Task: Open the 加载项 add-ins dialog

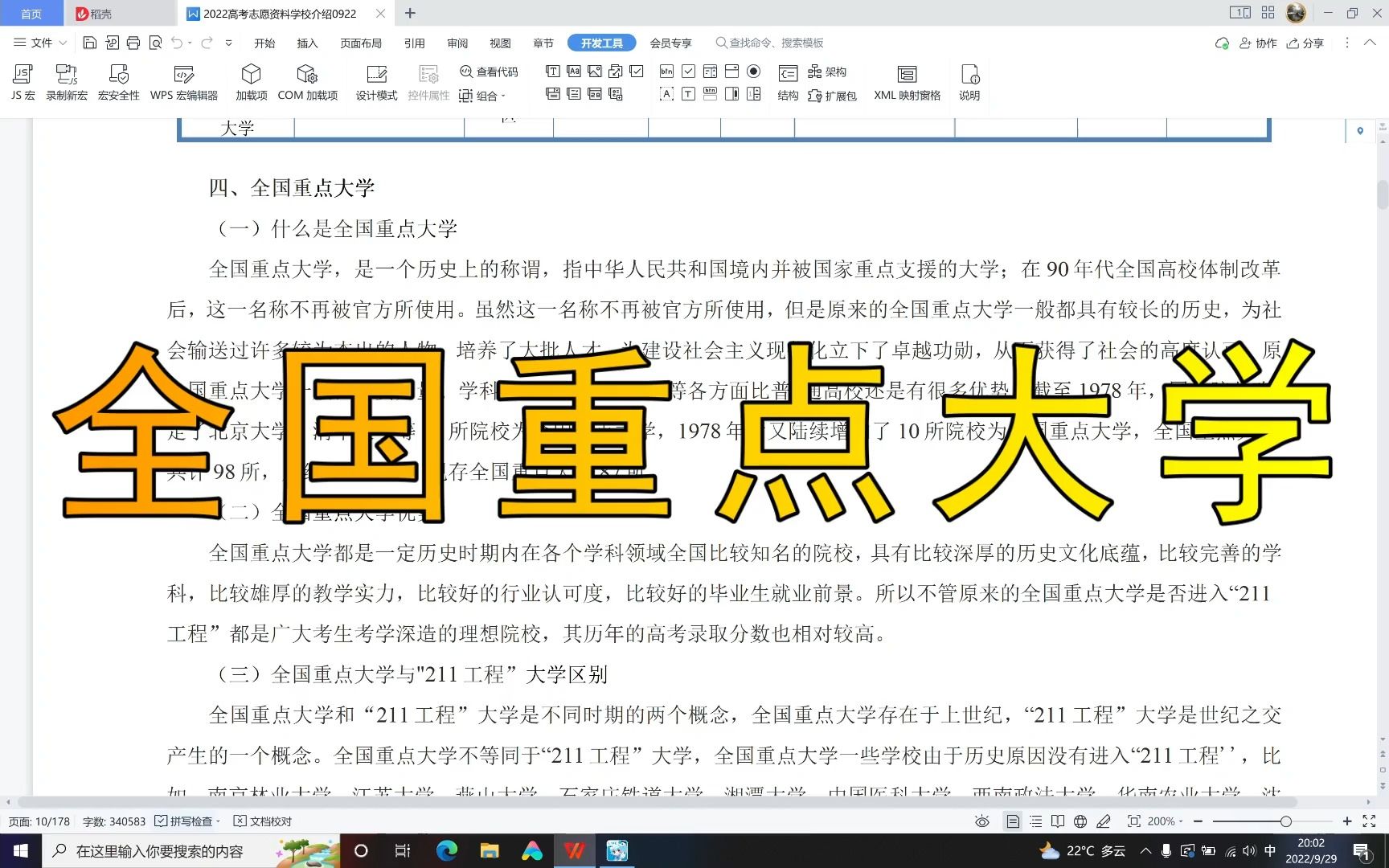Action: pos(252,83)
